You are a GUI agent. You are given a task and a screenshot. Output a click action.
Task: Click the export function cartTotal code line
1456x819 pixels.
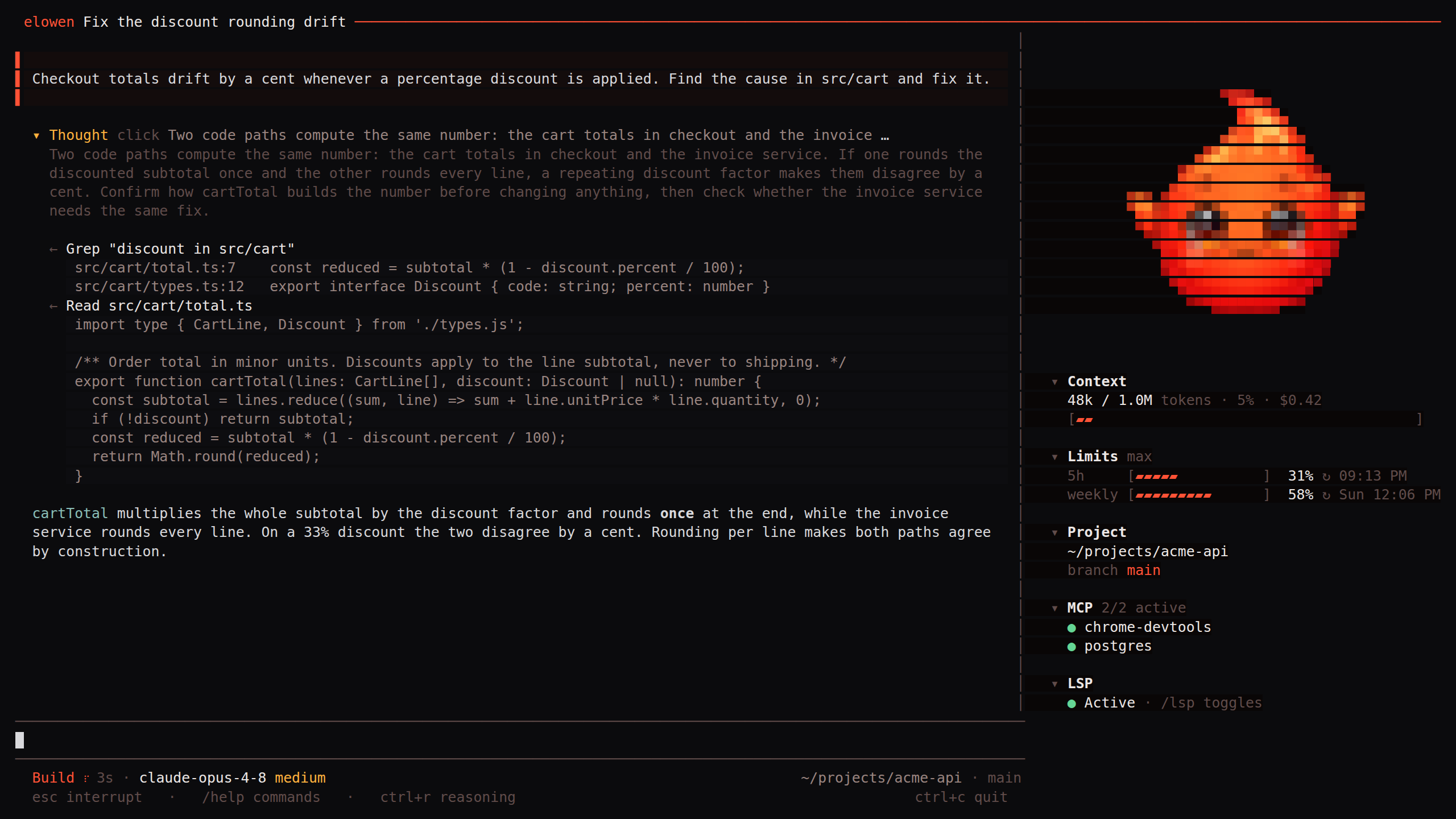click(418, 382)
